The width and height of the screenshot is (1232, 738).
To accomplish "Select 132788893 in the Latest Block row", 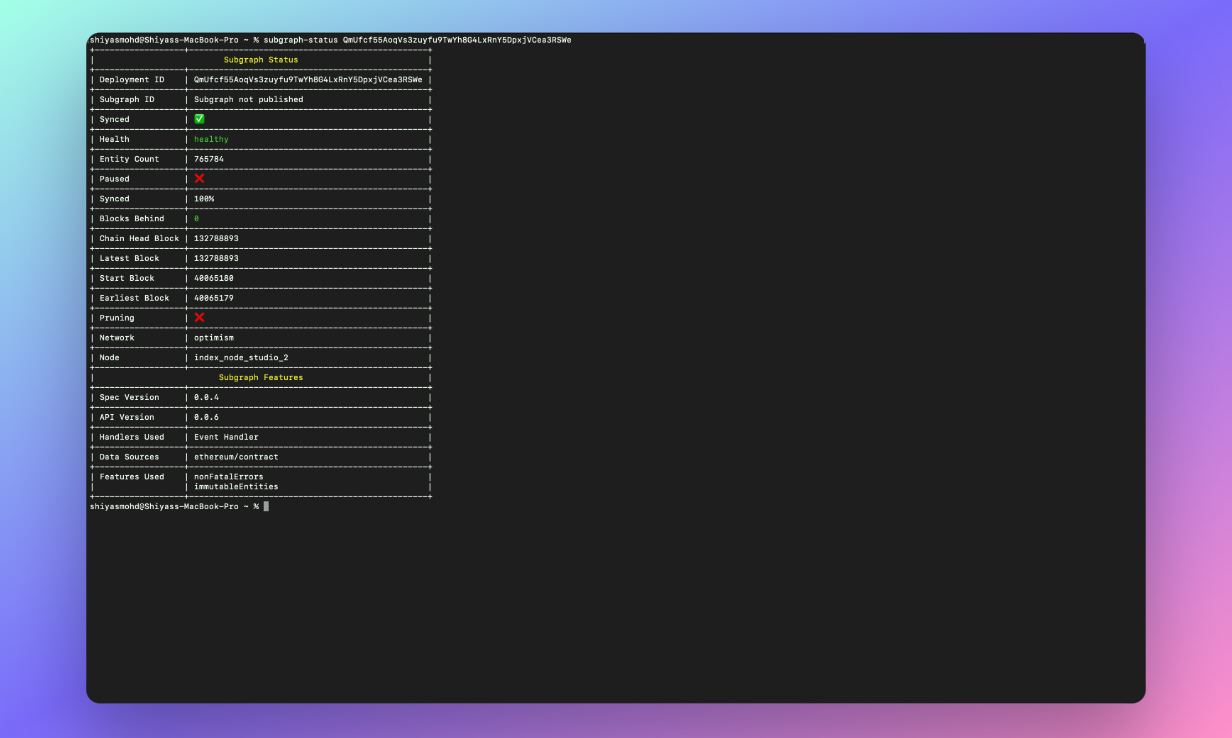I will 216,258.
